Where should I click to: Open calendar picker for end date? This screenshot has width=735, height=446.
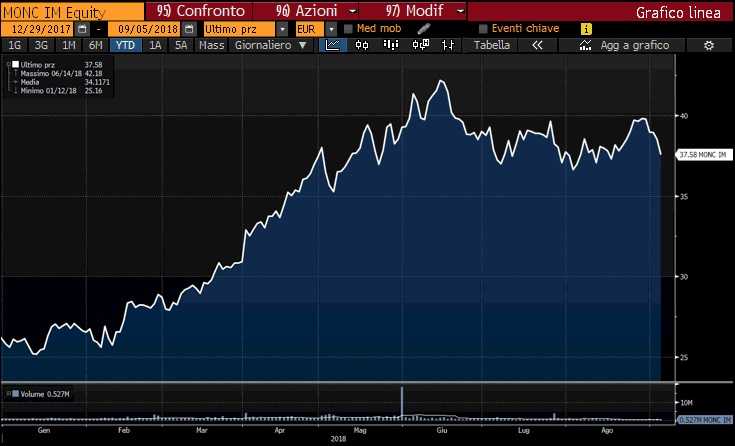point(189,29)
